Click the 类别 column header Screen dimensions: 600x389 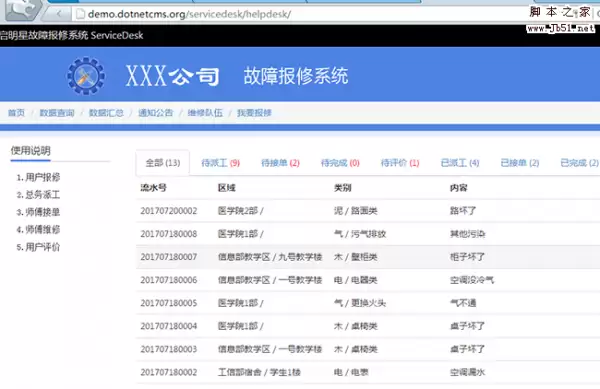coord(342,188)
